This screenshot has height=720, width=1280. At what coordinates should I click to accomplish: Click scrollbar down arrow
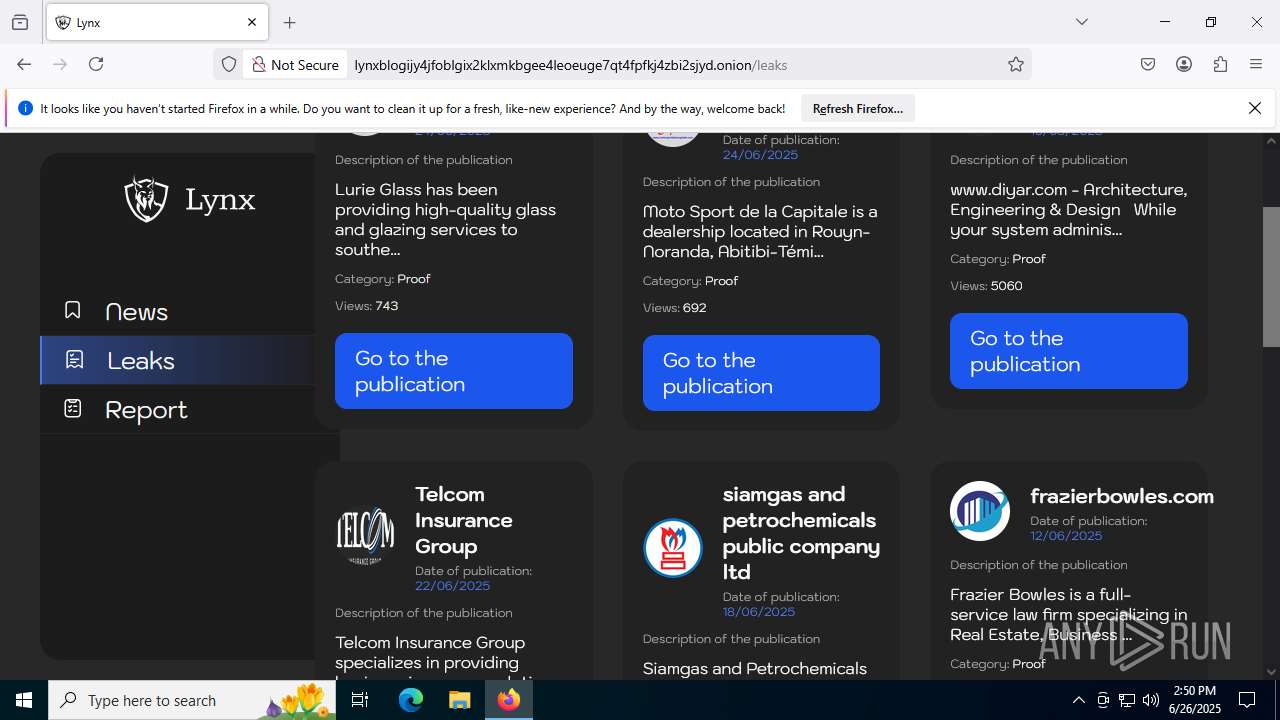click(x=1271, y=672)
